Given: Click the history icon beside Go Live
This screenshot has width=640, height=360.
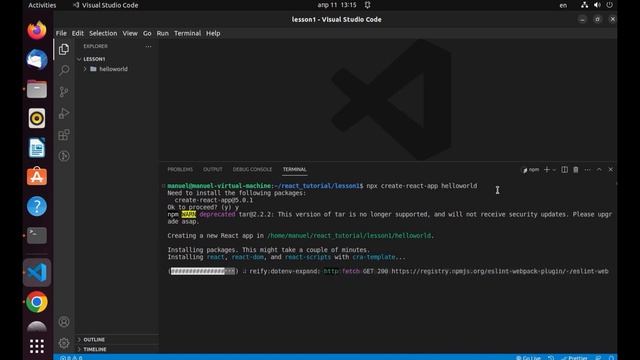Looking at the screenshot, I should (x=551, y=358).
